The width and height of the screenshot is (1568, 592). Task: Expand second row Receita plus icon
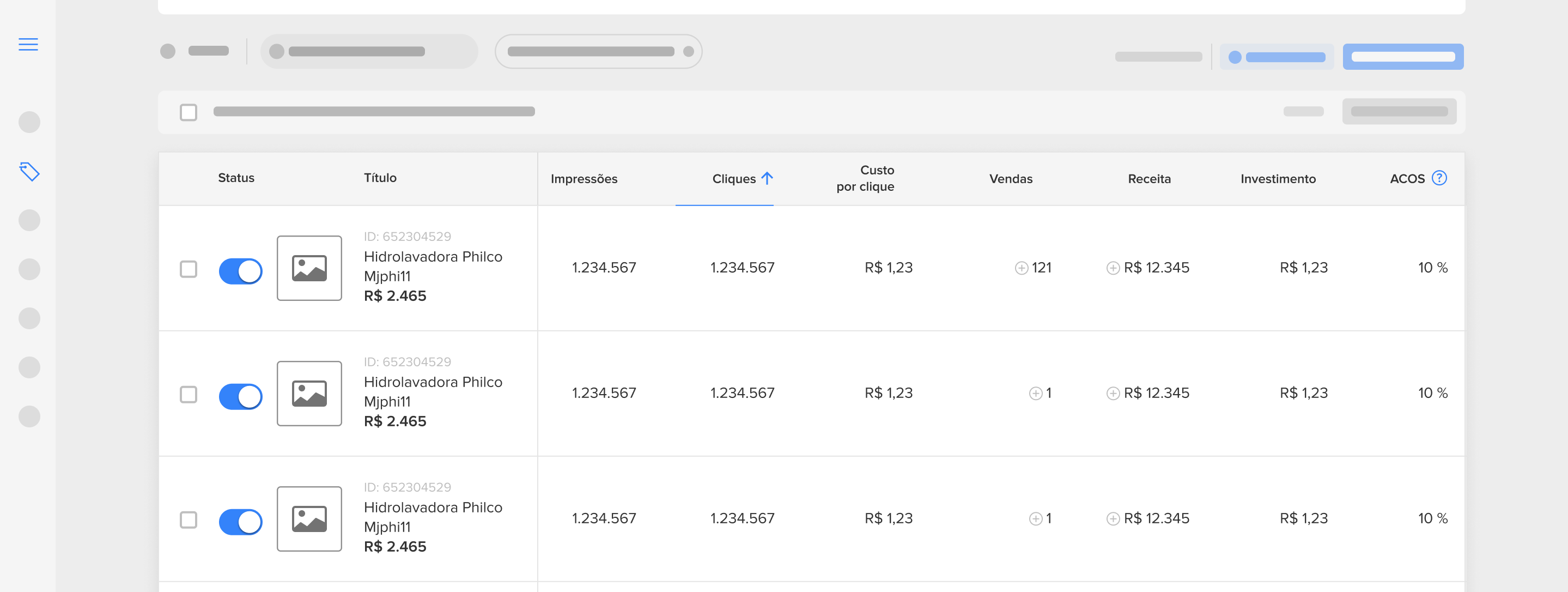point(1112,394)
